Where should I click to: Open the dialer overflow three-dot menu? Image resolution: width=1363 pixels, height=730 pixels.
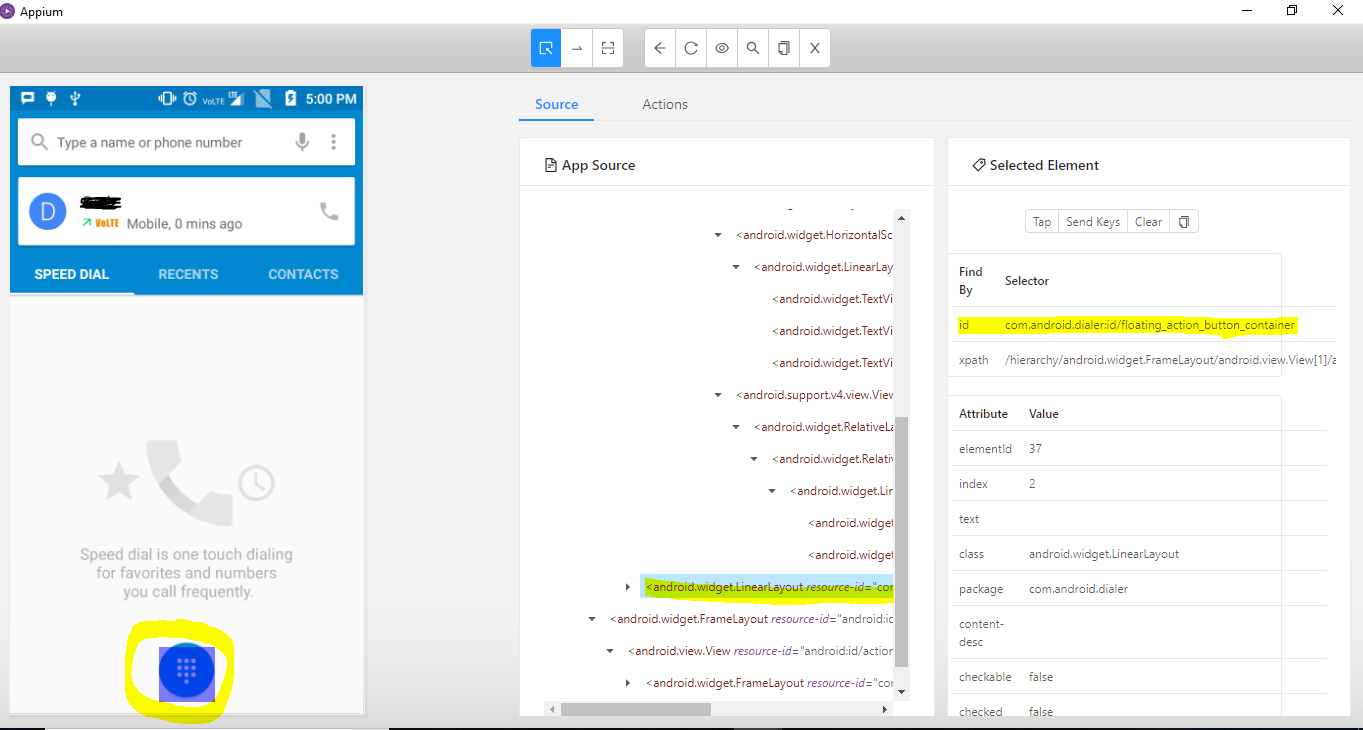click(334, 141)
